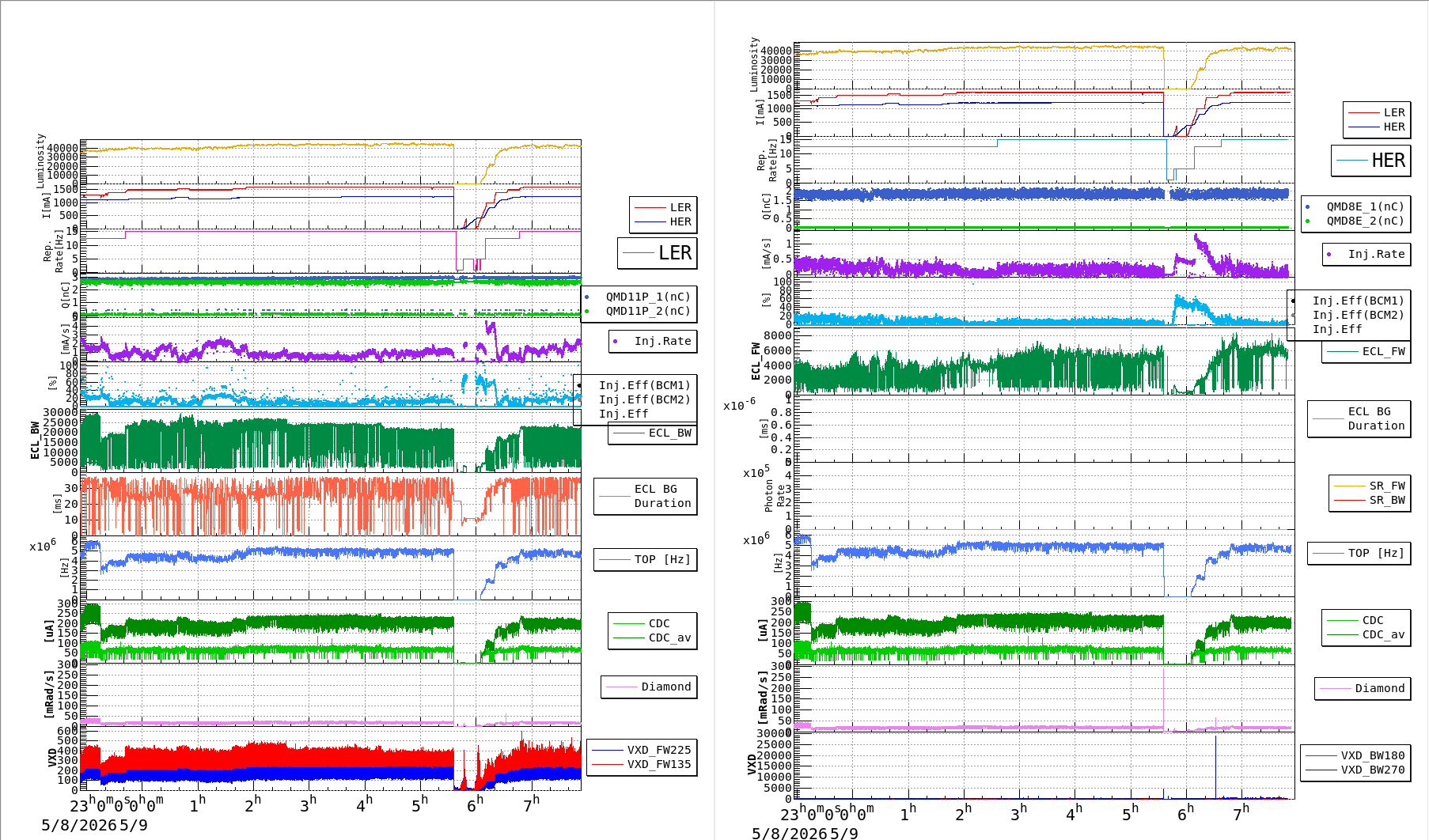This screenshot has height=840, width=1429.
Task: Click the ECL_BW y-axis title
Action: click(x=35, y=440)
